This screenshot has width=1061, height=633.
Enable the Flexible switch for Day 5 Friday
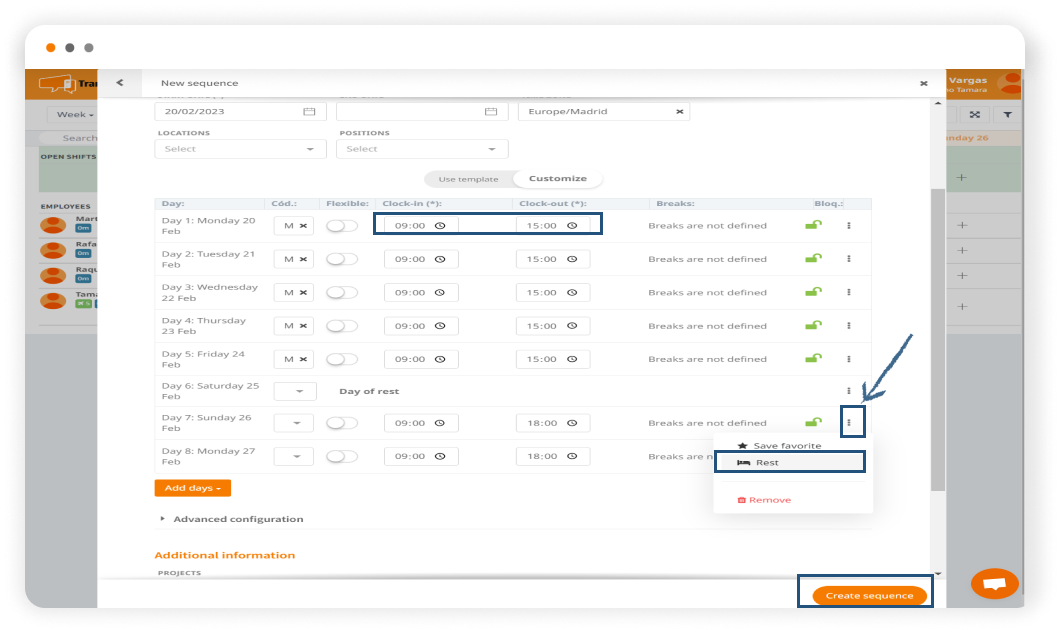click(342, 359)
